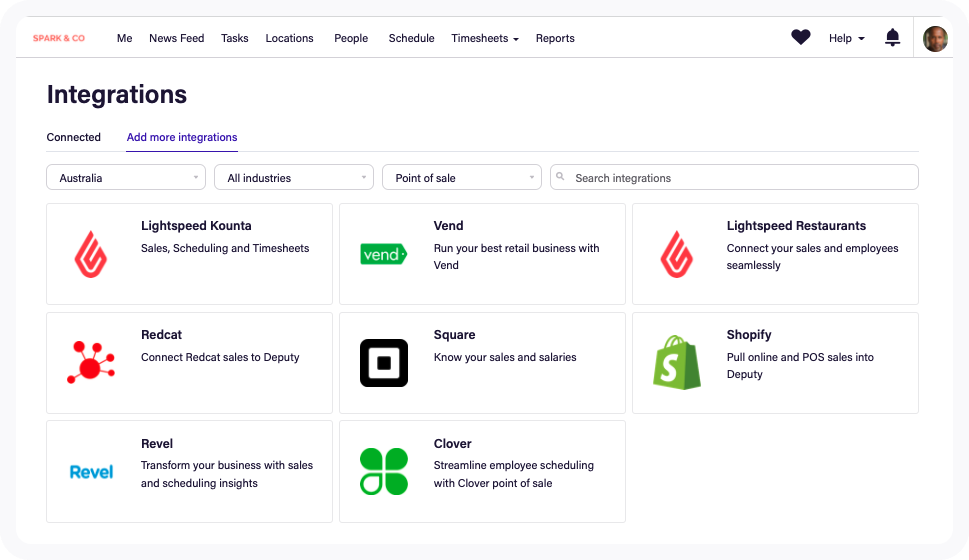The width and height of the screenshot is (969, 560).
Task: Open the user profile avatar
Action: (935, 38)
